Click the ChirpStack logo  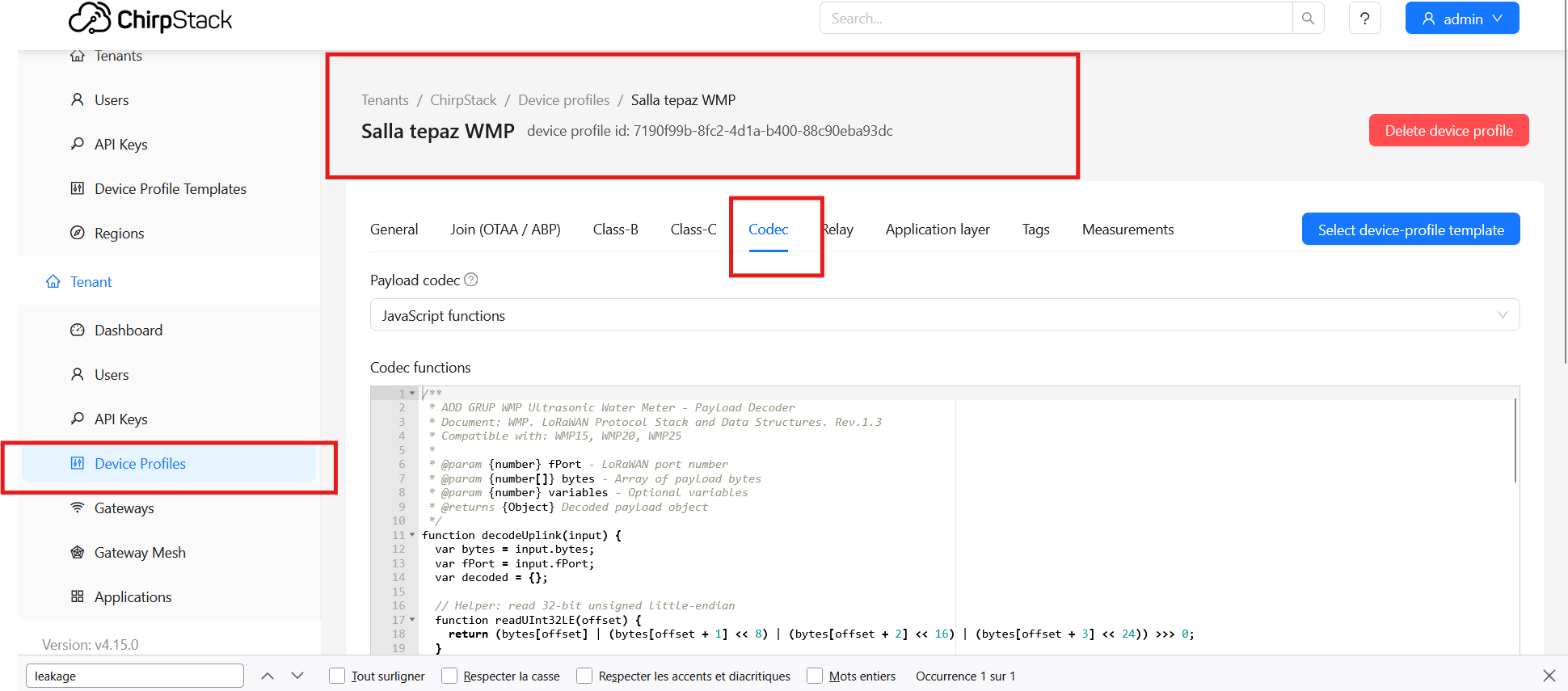150,19
